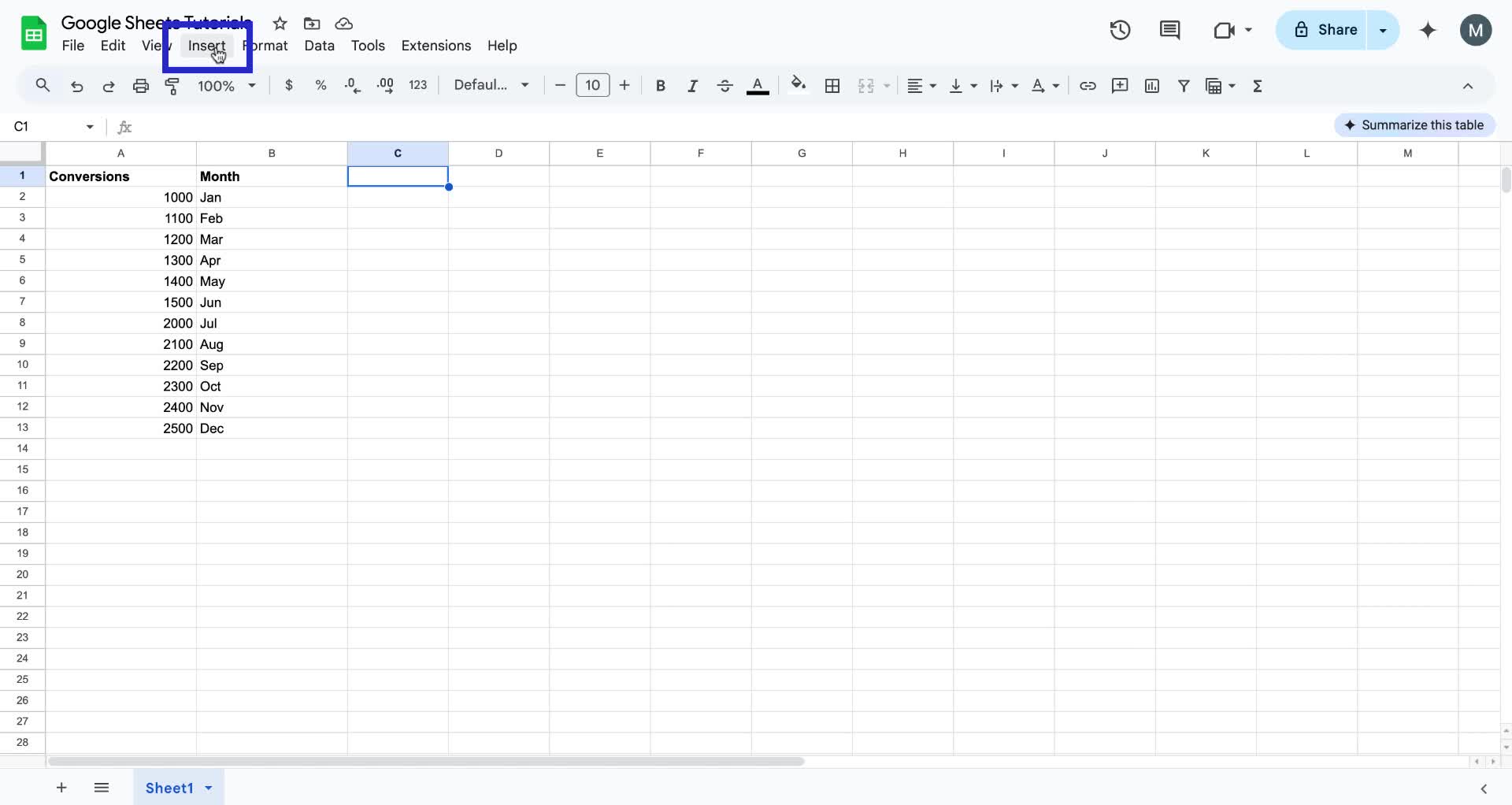Click the undo icon
Image resolution: width=1512 pixels, height=805 pixels.
[x=76, y=85]
